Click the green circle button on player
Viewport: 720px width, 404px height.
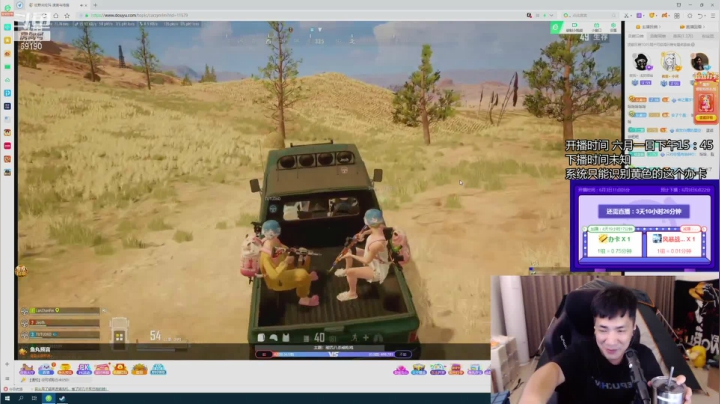tap(556, 28)
